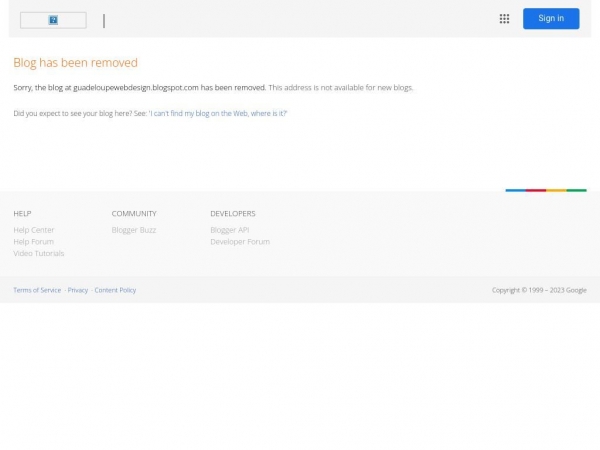Click the DEVELOPERS column heading

point(232,213)
